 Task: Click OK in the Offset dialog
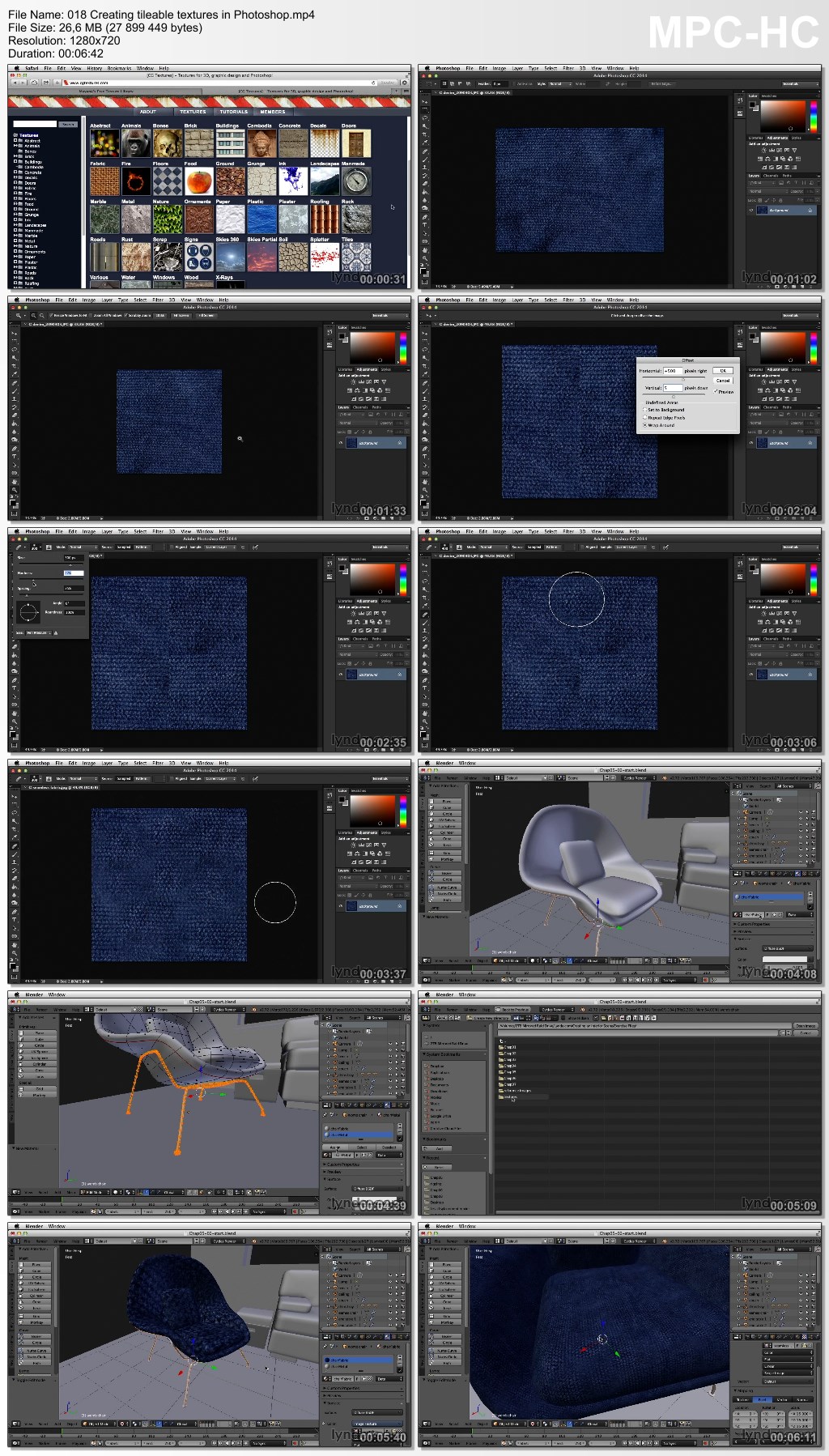click(723, 371)
